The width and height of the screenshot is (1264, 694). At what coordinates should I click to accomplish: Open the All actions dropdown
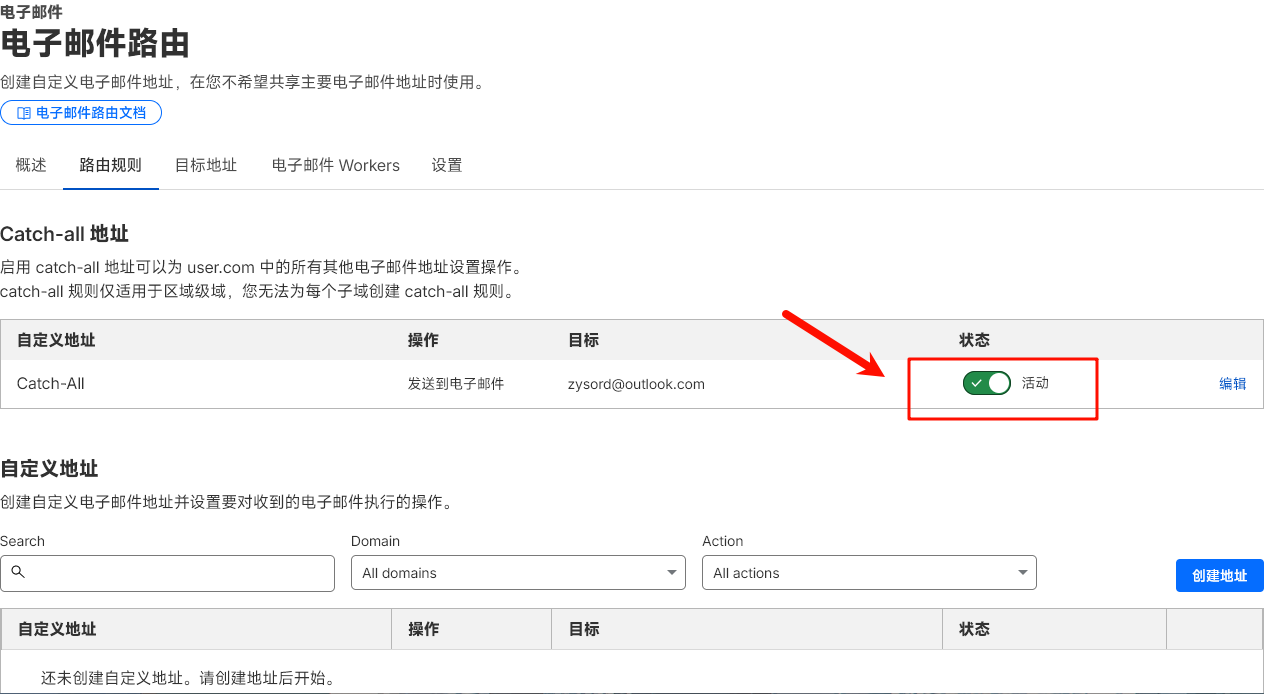(869, 573)
